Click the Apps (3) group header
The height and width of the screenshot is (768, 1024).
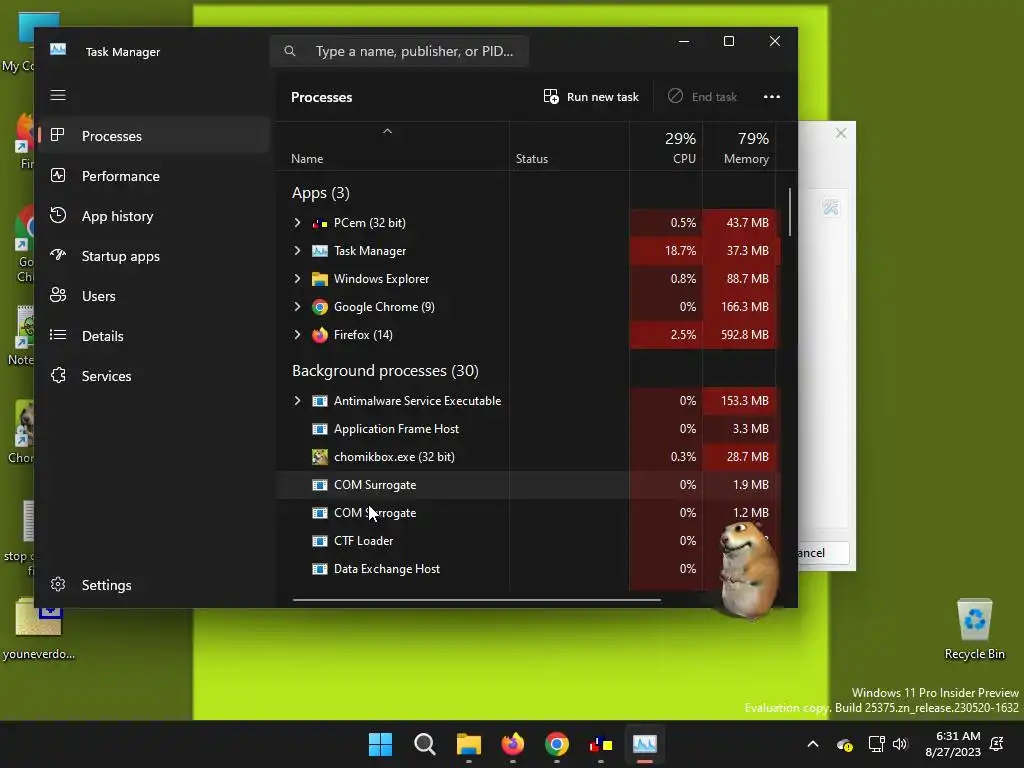pyautogui.click(x=321, y=193)
